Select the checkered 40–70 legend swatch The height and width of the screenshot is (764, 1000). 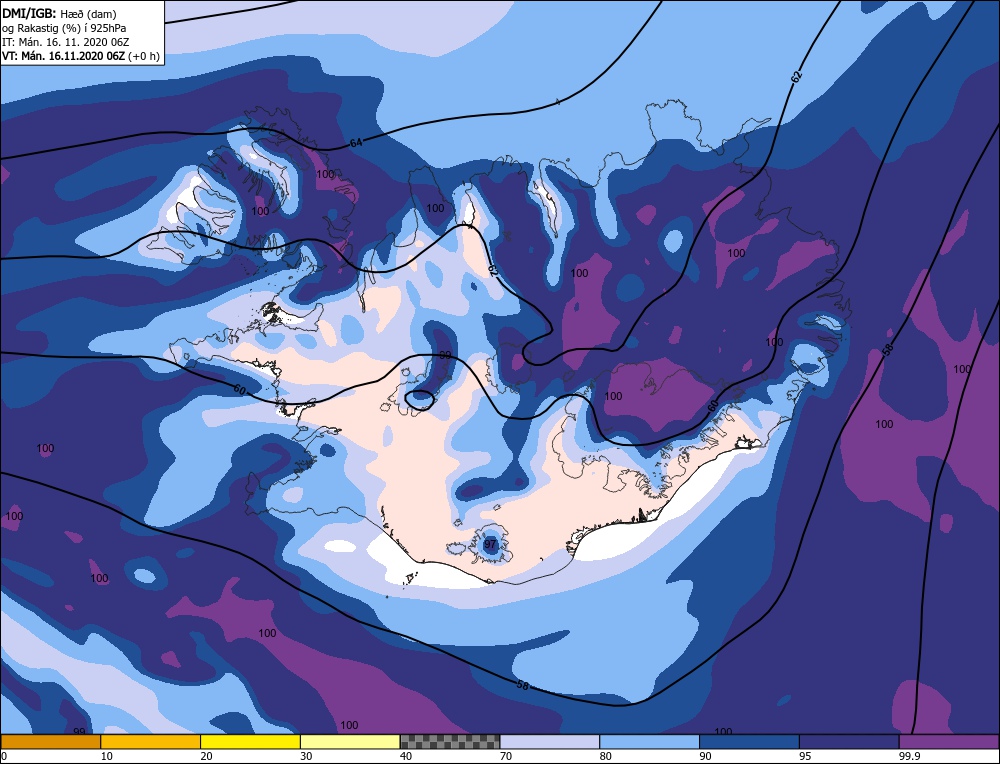pyautogui.click(x=450, y=742)
